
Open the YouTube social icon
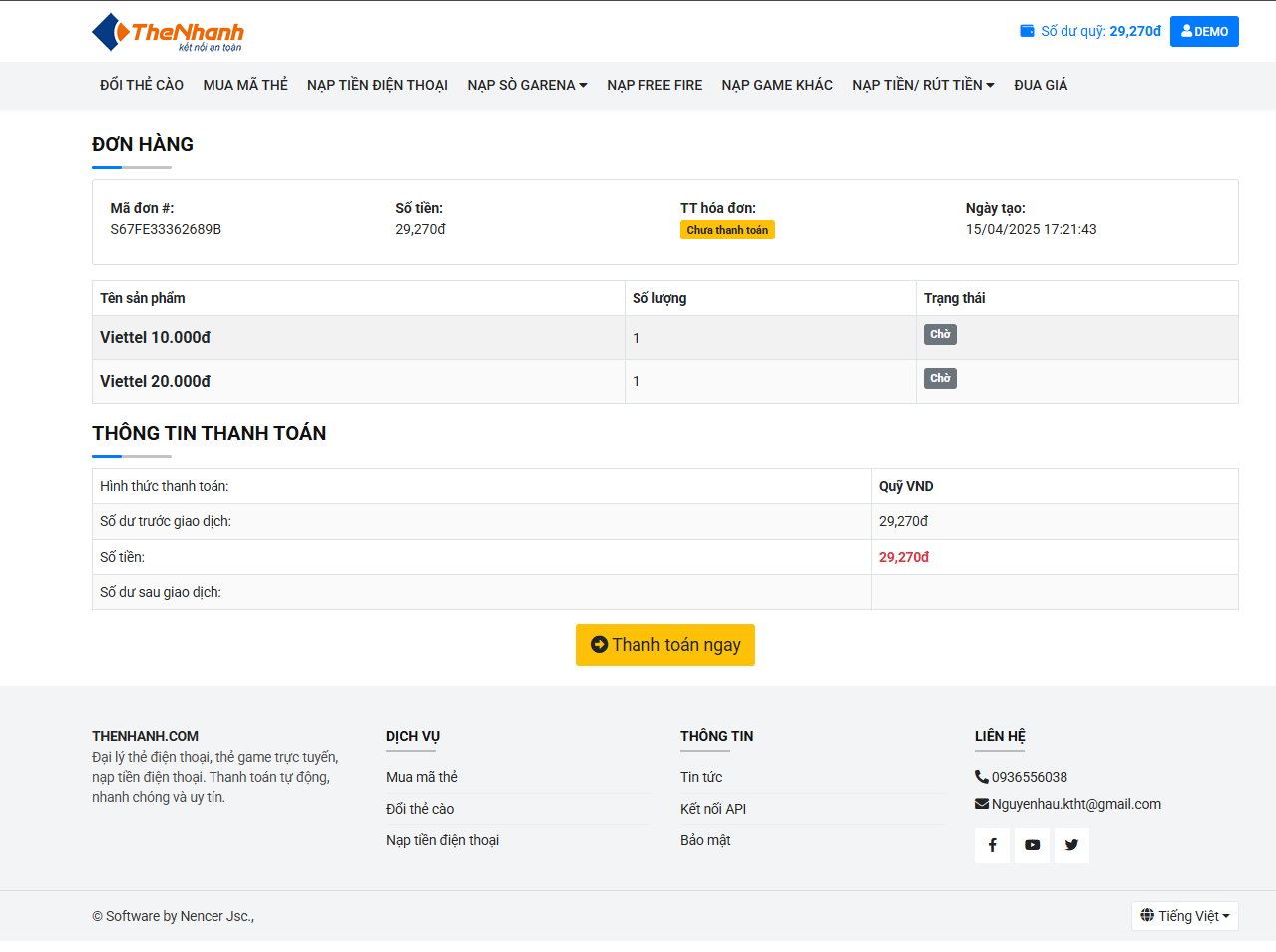(x=1032, y=845)
